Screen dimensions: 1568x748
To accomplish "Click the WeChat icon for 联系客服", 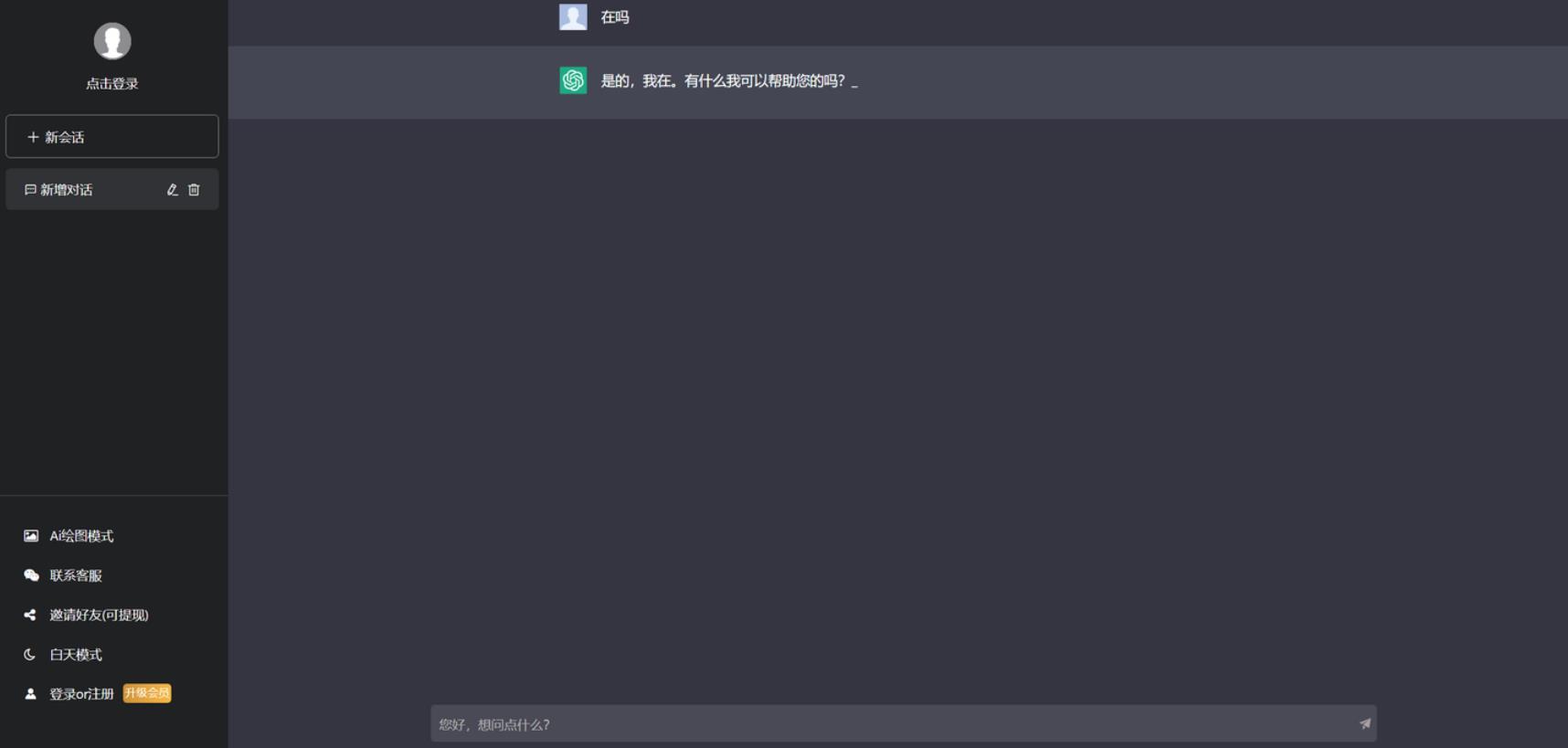I will (x=31, y=575).
